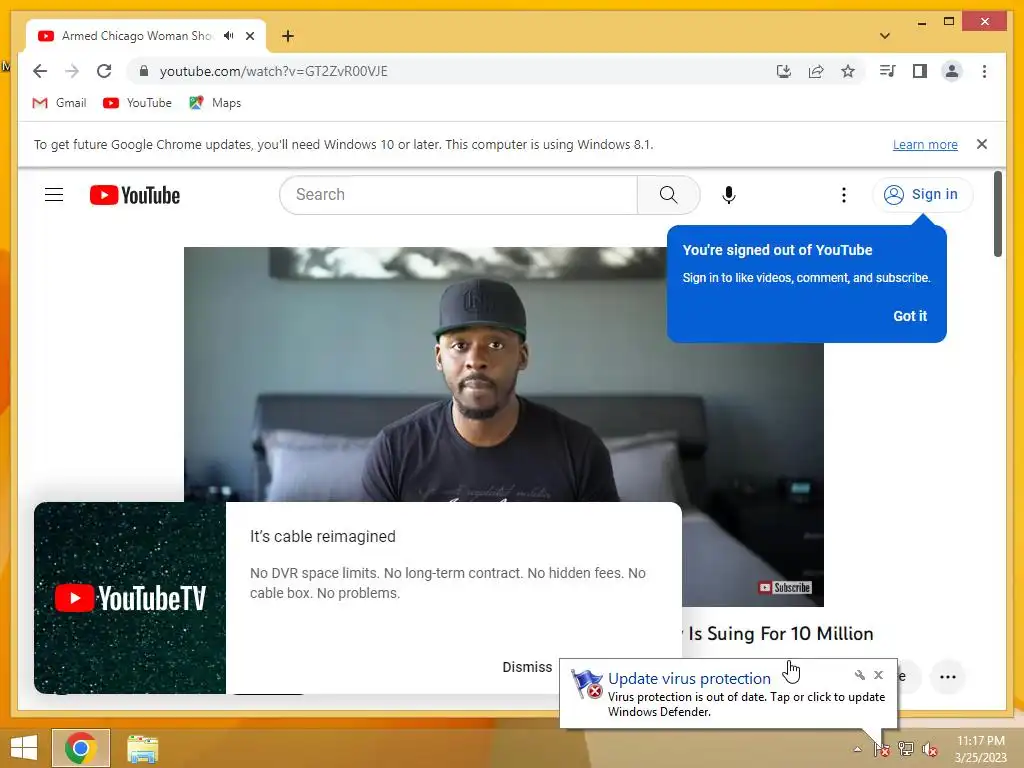Open YouTube settings three-dot menu

[x=844, y=195]
